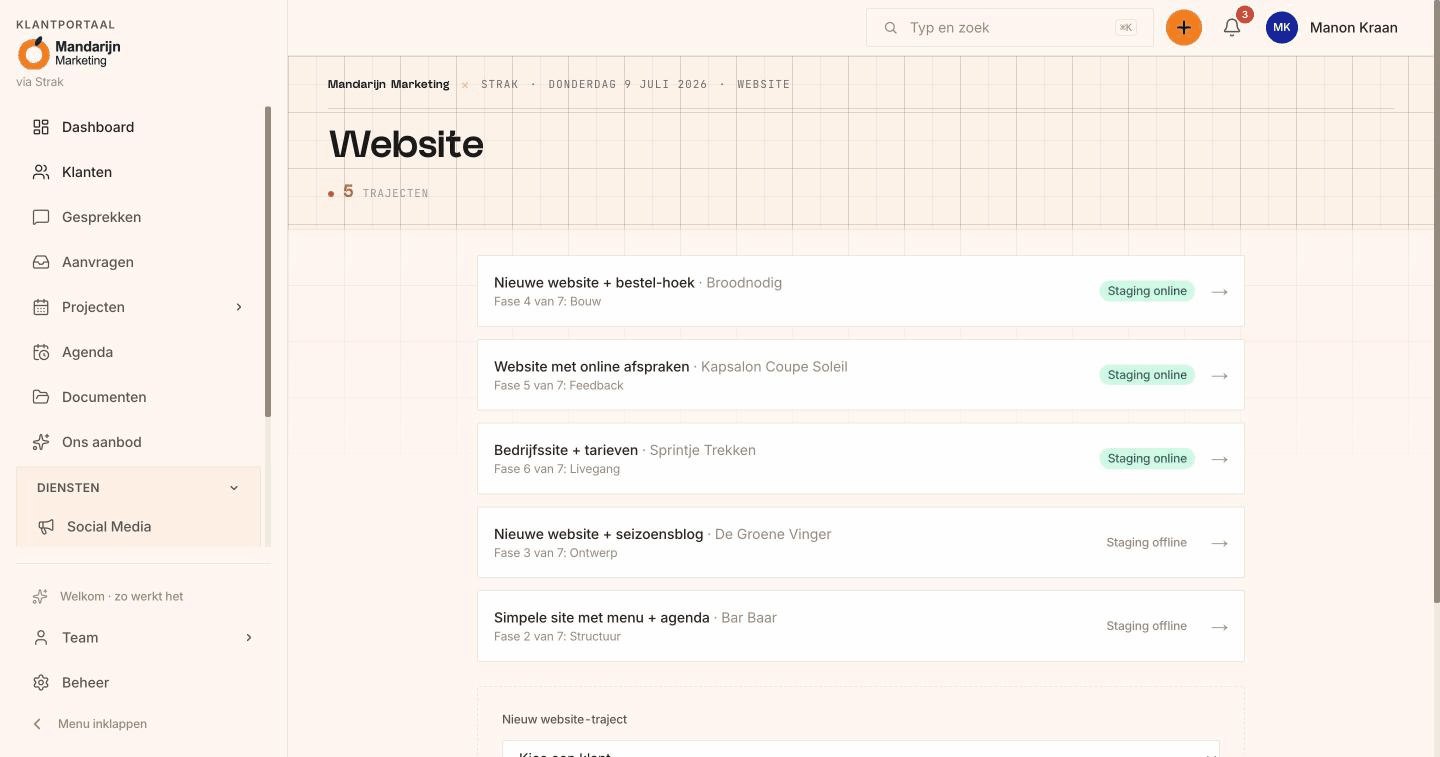The height and width of the screenshot is (757, 1440).
Task: Click the Ons aanbod sparkle icon
Action: pyautogui.click(x=41, y=442)
